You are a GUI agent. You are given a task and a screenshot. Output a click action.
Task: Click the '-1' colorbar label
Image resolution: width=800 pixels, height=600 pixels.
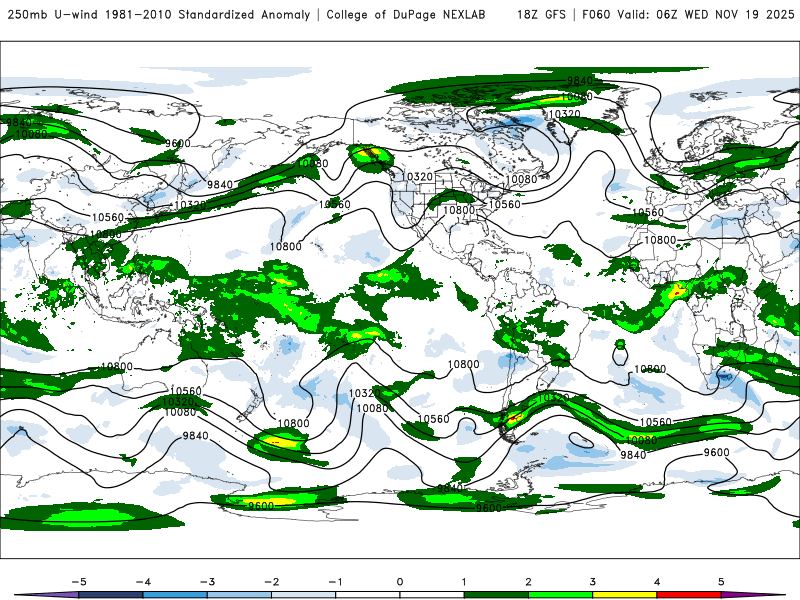coord(335,582)
